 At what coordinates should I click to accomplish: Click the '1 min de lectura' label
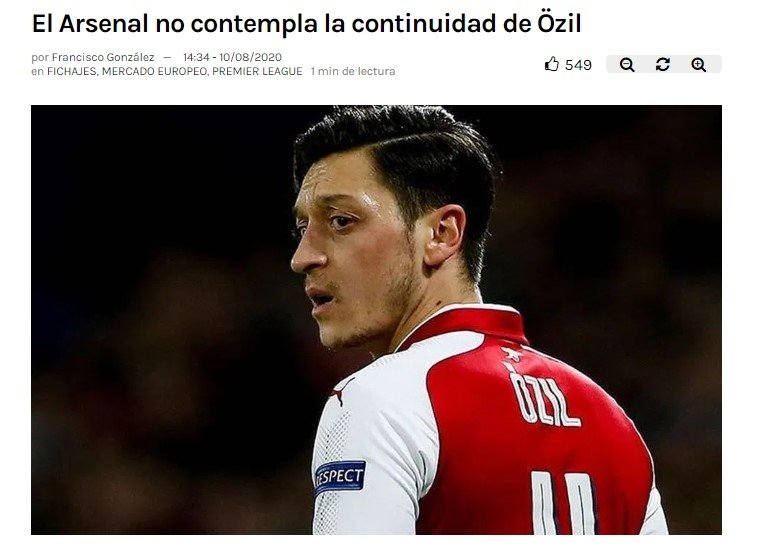point(353,71)
